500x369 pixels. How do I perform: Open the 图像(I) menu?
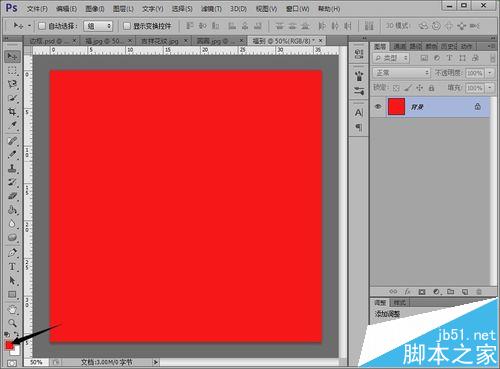coord(95,9)
